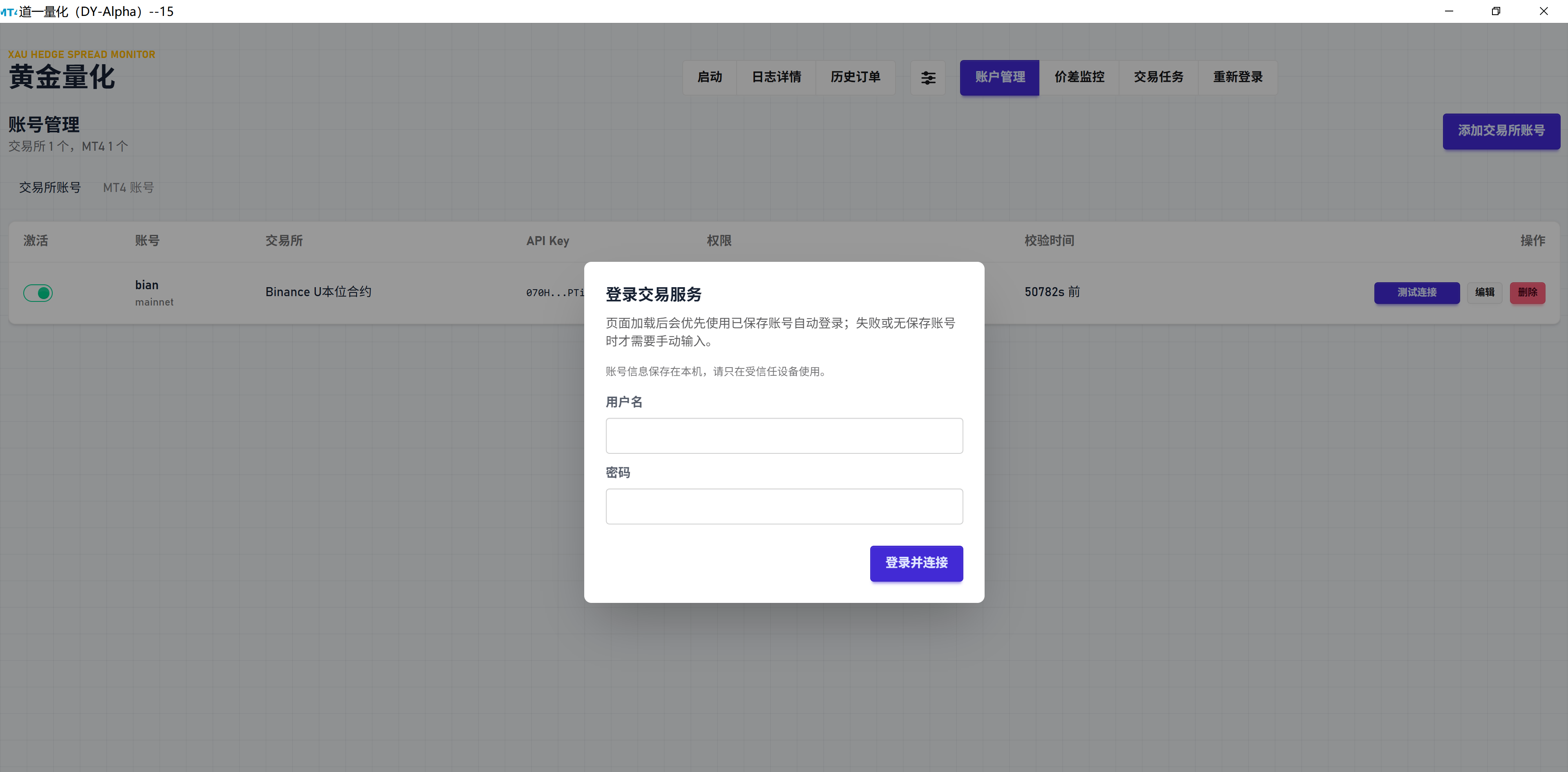
Task: Click the 交易所 column header
Action: [284, 241]
